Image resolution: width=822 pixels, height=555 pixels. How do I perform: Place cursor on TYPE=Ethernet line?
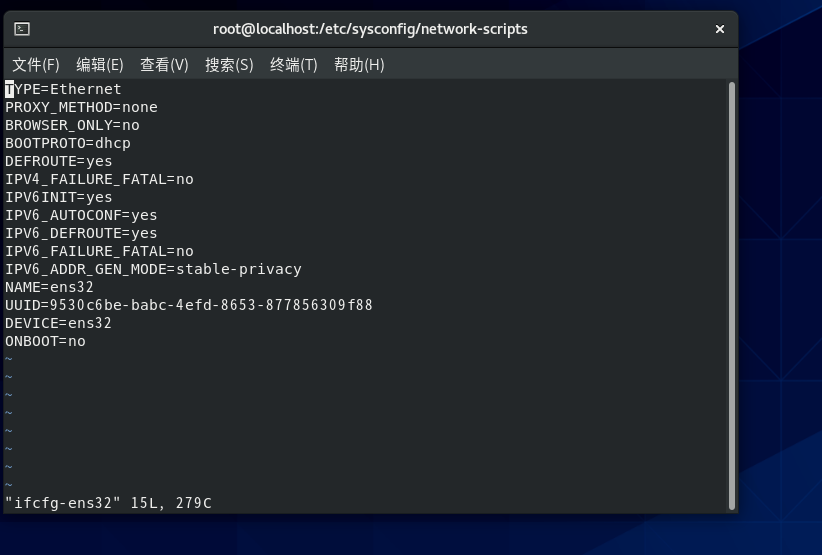pos(63,89)
